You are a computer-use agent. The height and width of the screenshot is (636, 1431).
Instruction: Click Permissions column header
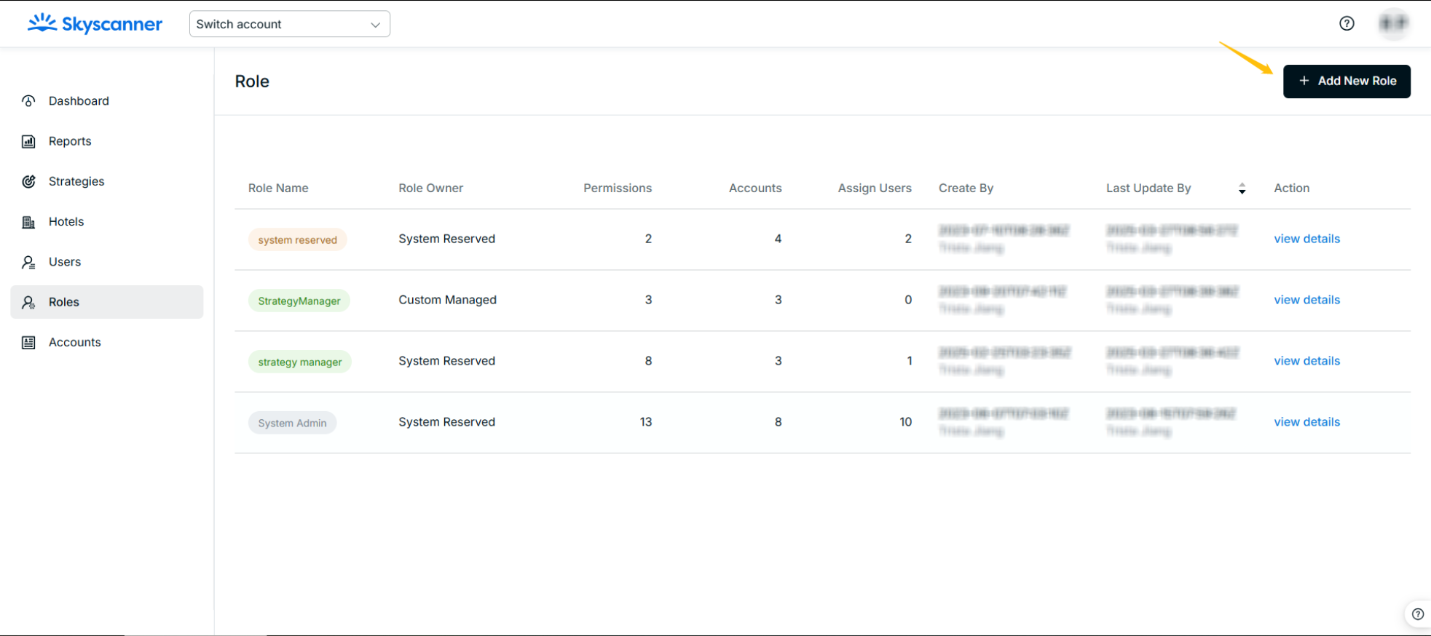618,188
